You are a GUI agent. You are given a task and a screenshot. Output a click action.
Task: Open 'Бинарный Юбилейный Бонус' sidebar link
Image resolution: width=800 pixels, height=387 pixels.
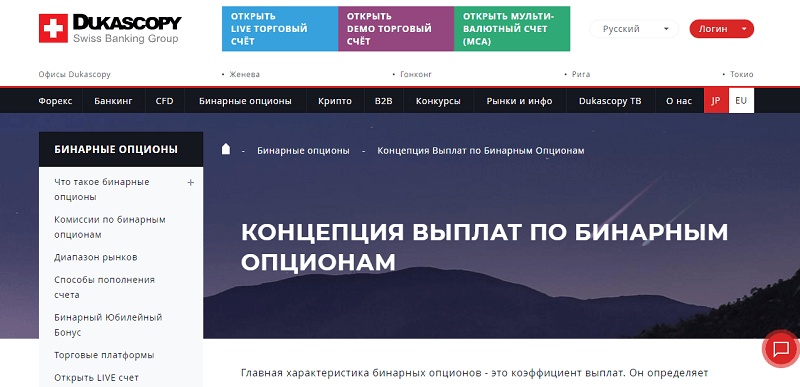point(108,325)
